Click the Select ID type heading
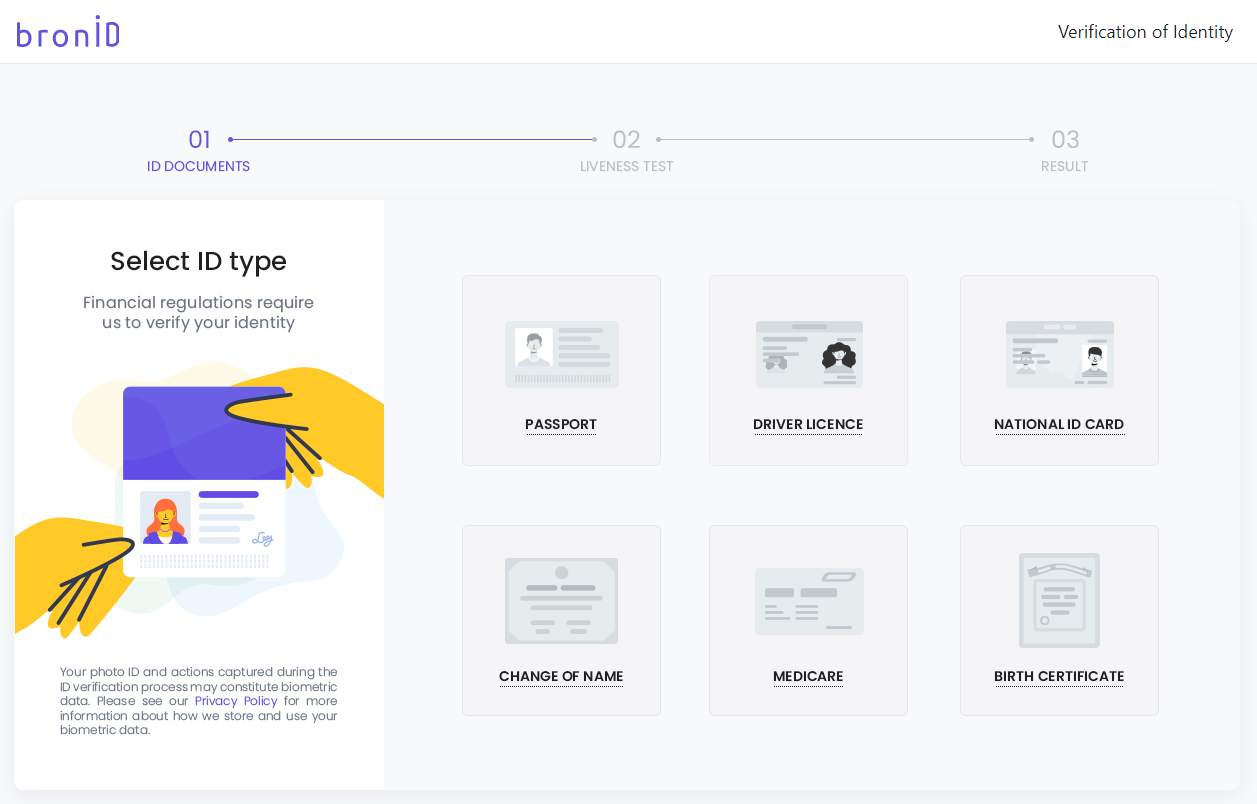The image size is (1257, 804). click(198, 261)
